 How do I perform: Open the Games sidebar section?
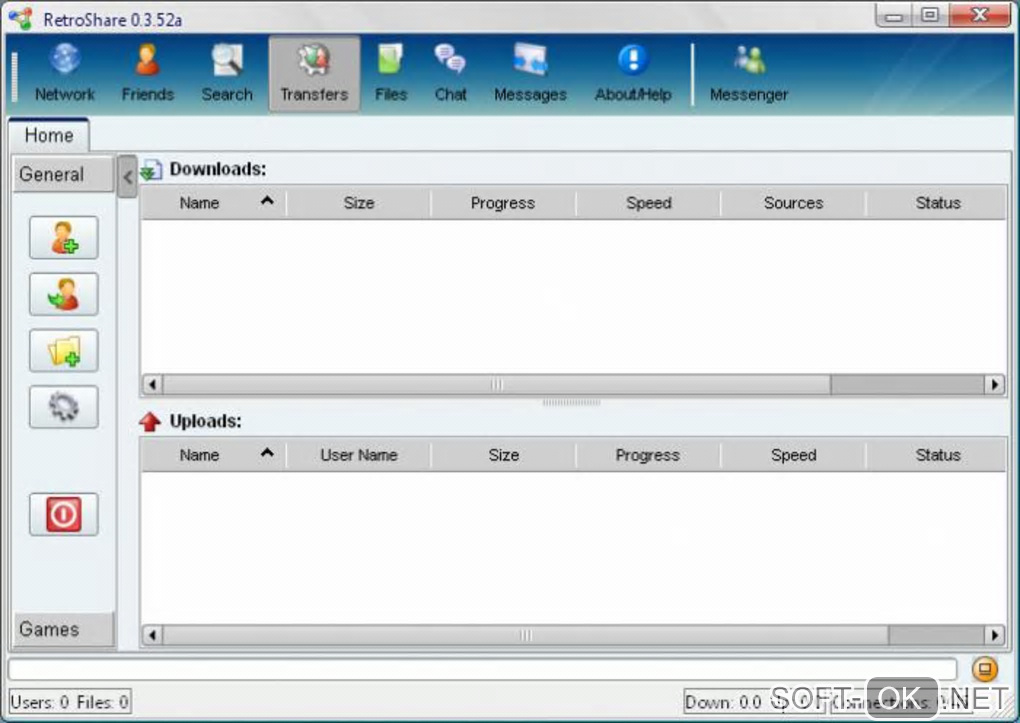63,629
